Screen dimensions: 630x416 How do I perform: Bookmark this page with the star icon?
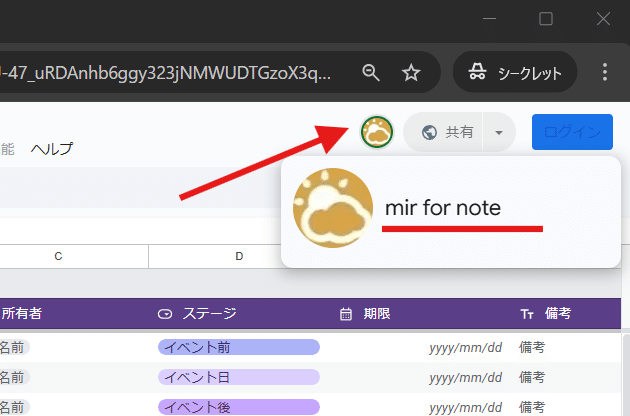pos(411,73)
